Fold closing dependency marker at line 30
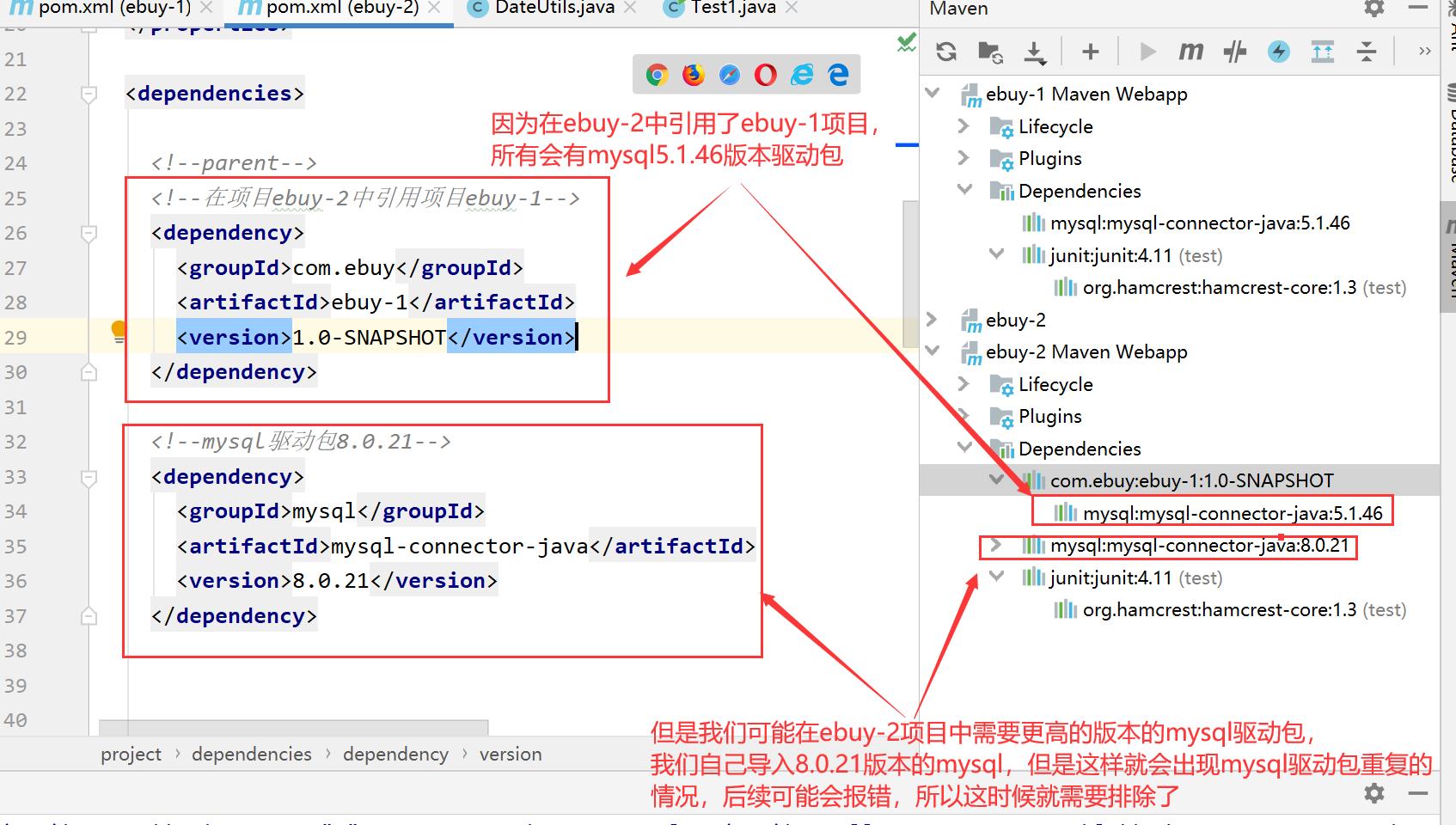1456x825 pixels. point(89,372)
